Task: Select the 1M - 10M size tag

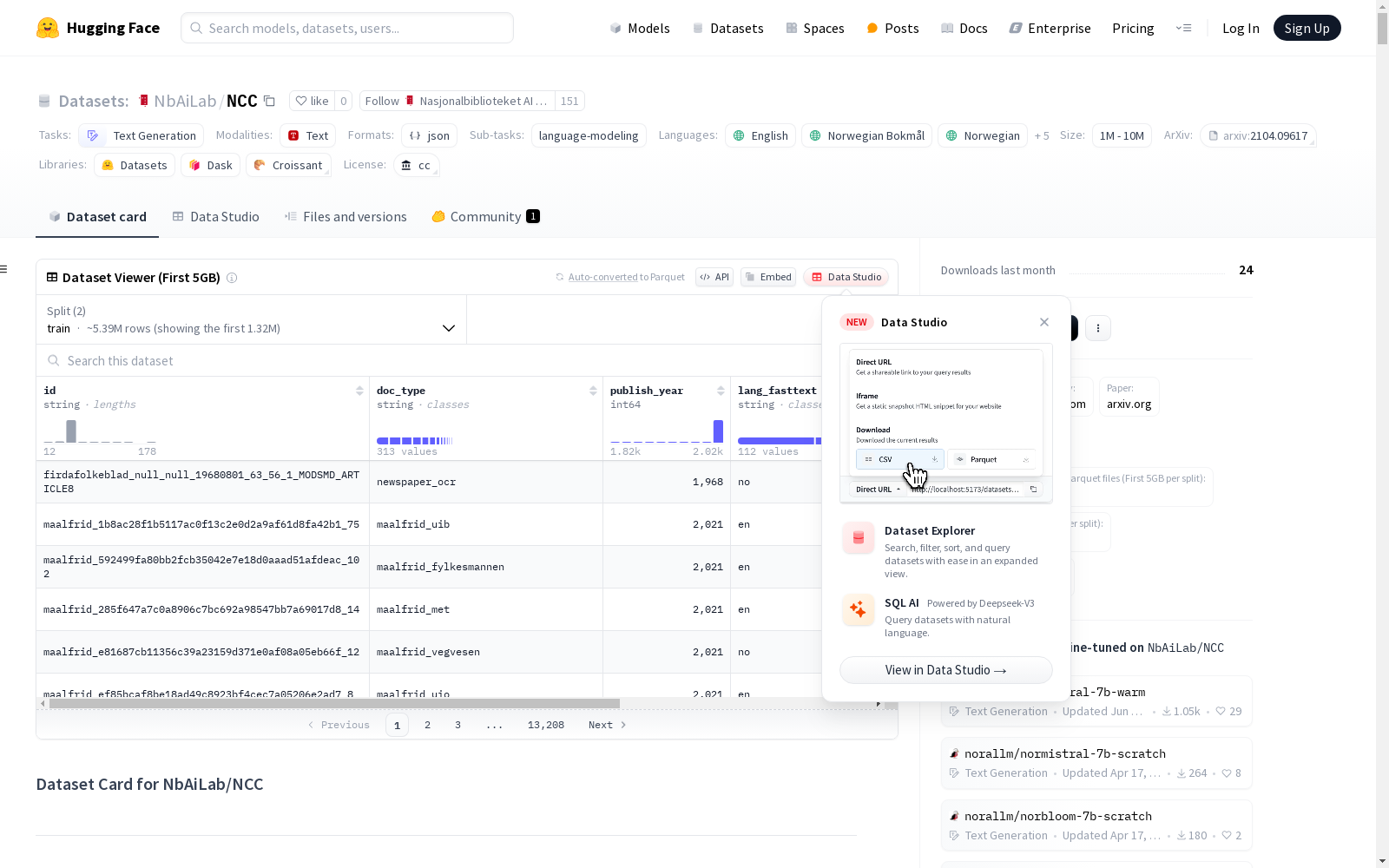Action: pos(1122,135)
